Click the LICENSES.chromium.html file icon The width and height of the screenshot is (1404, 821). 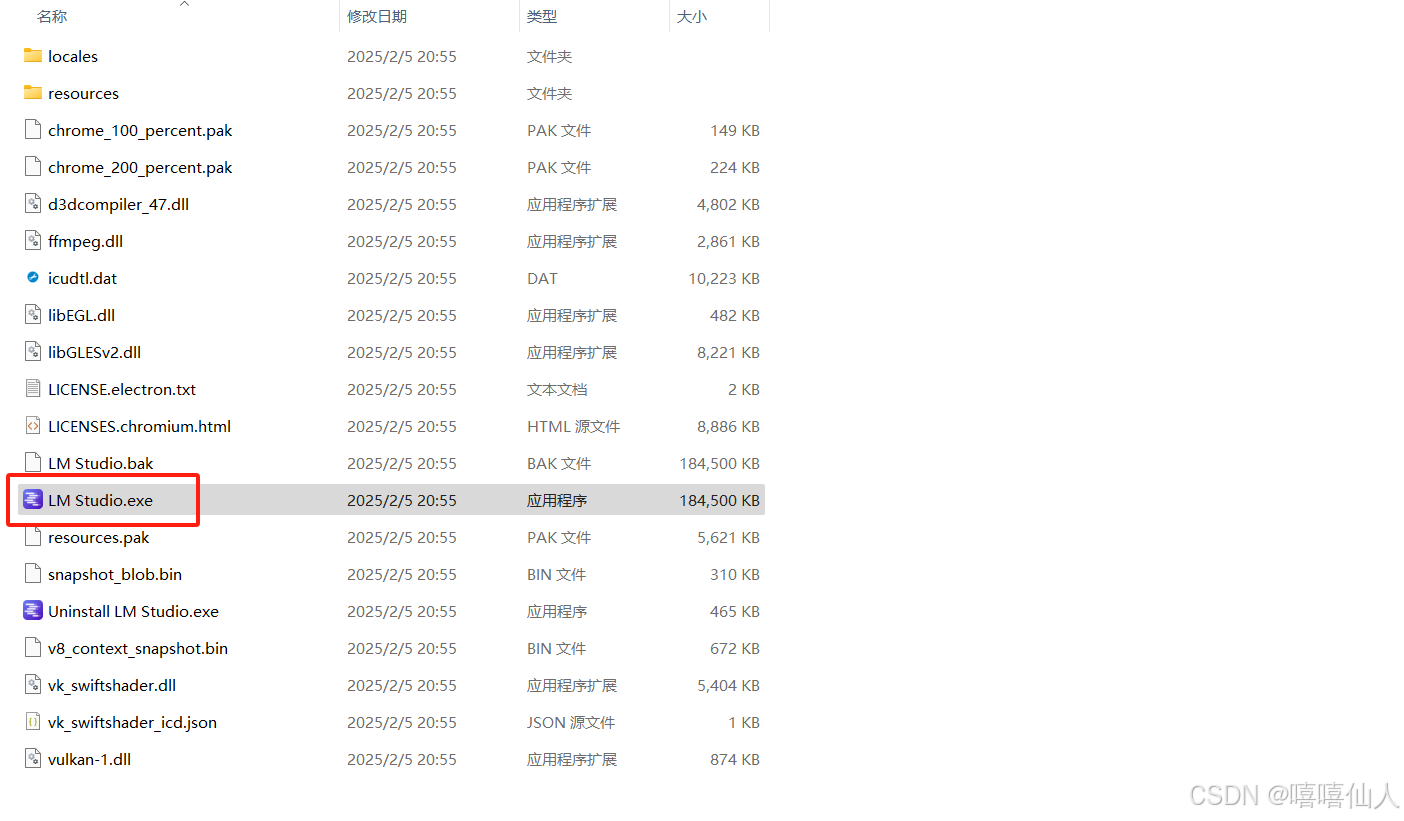click(x=33, y=426)
